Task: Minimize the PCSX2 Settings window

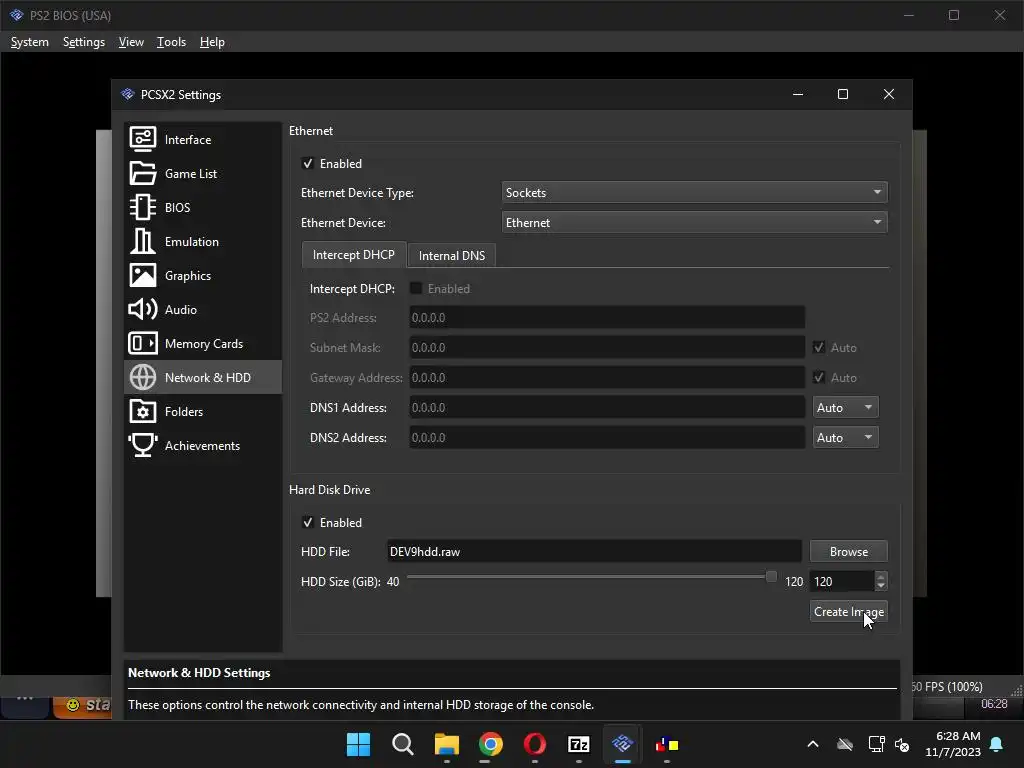Action: [x=797, y=94]
